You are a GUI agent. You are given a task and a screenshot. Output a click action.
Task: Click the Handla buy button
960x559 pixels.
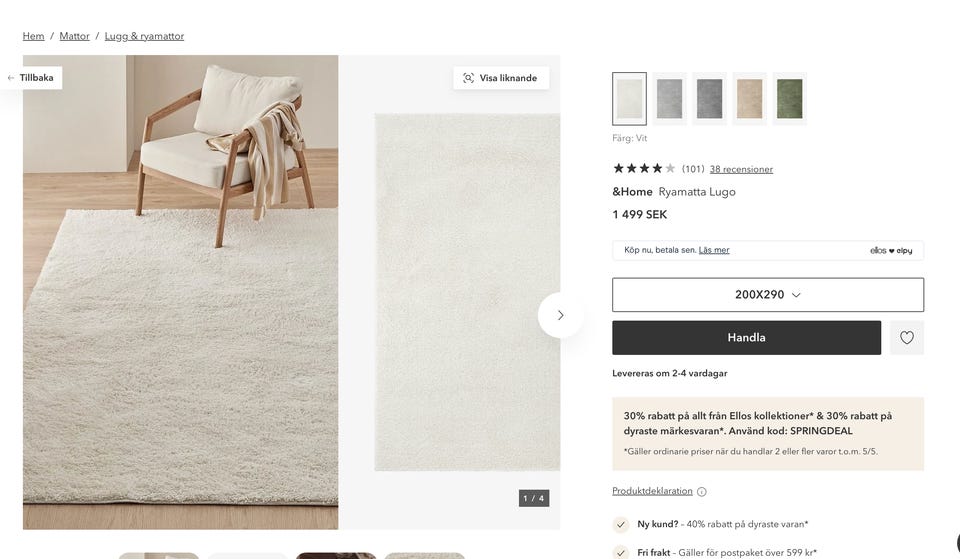tap(746, 337)
